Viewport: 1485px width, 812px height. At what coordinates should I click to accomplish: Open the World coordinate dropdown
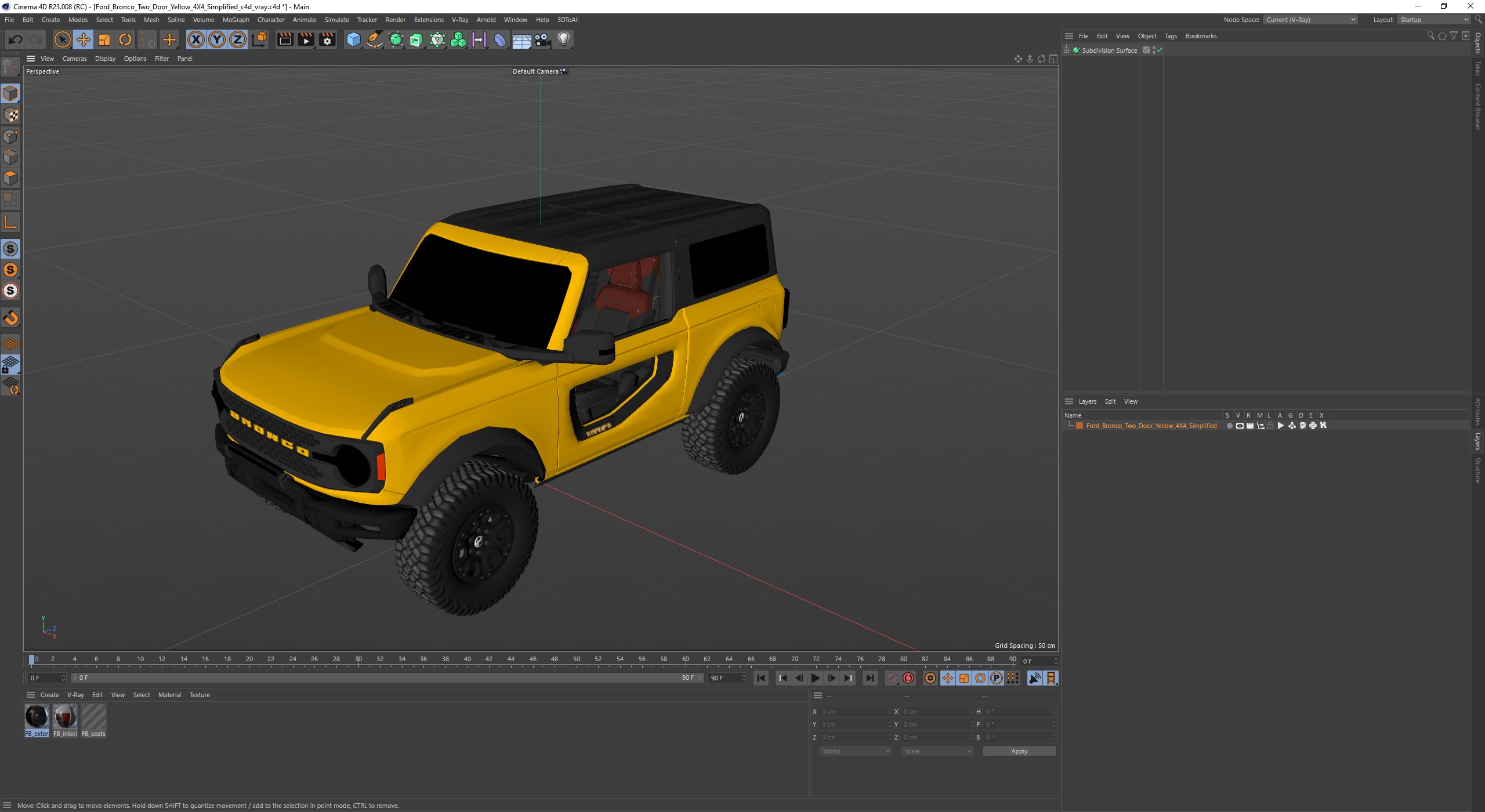[x=855, y=751]
